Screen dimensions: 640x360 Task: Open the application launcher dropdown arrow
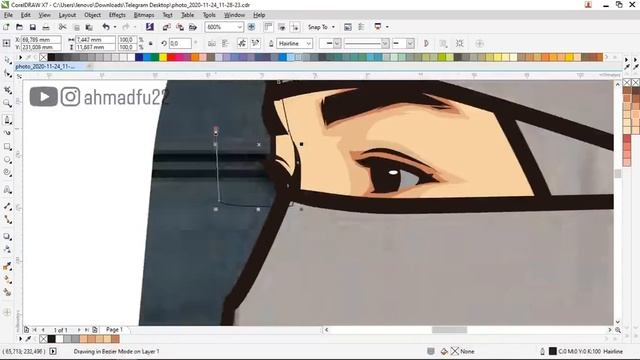[x=387, y=27]
